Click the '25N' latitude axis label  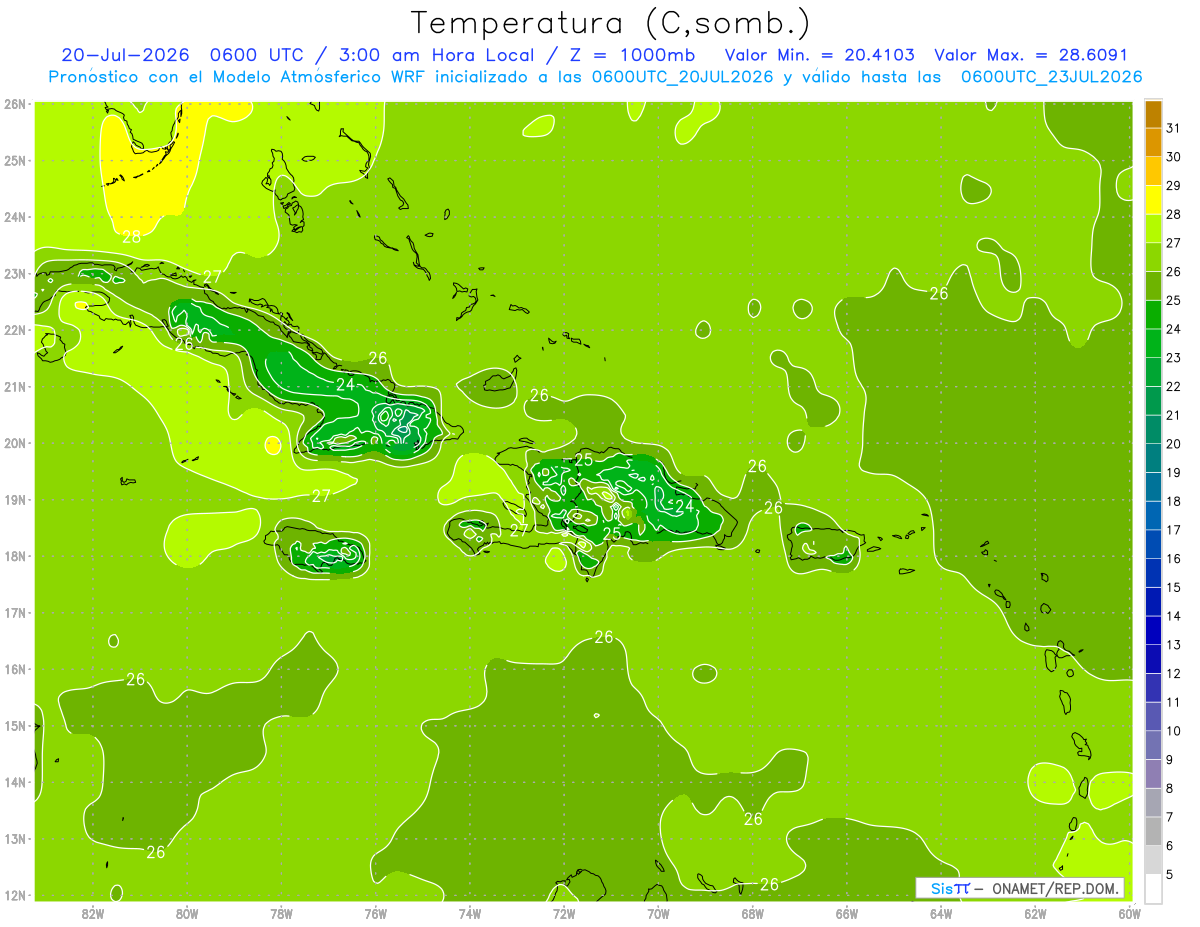(x=14, y=160)
